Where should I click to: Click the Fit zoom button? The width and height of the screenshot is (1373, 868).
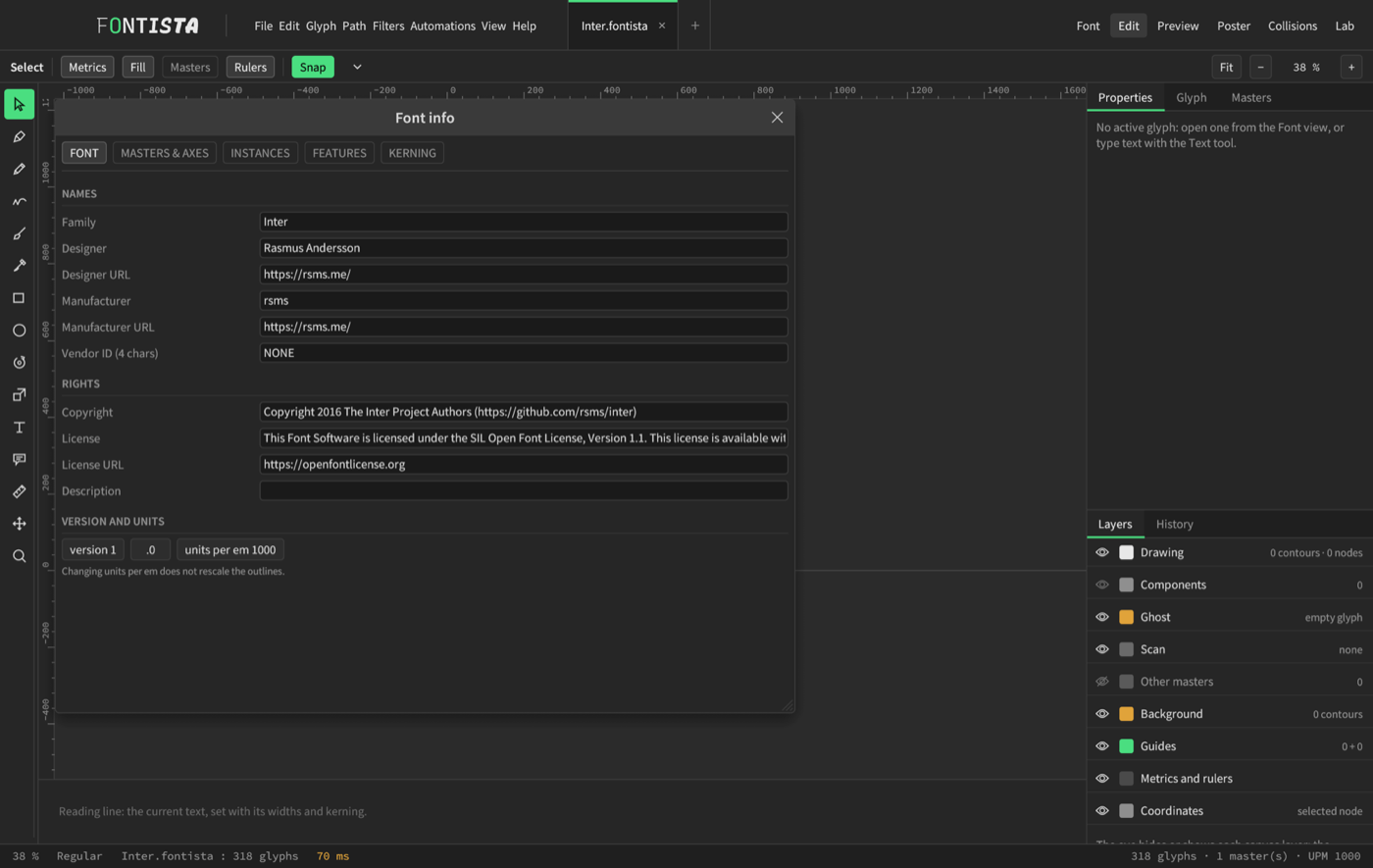point(1226,67)
